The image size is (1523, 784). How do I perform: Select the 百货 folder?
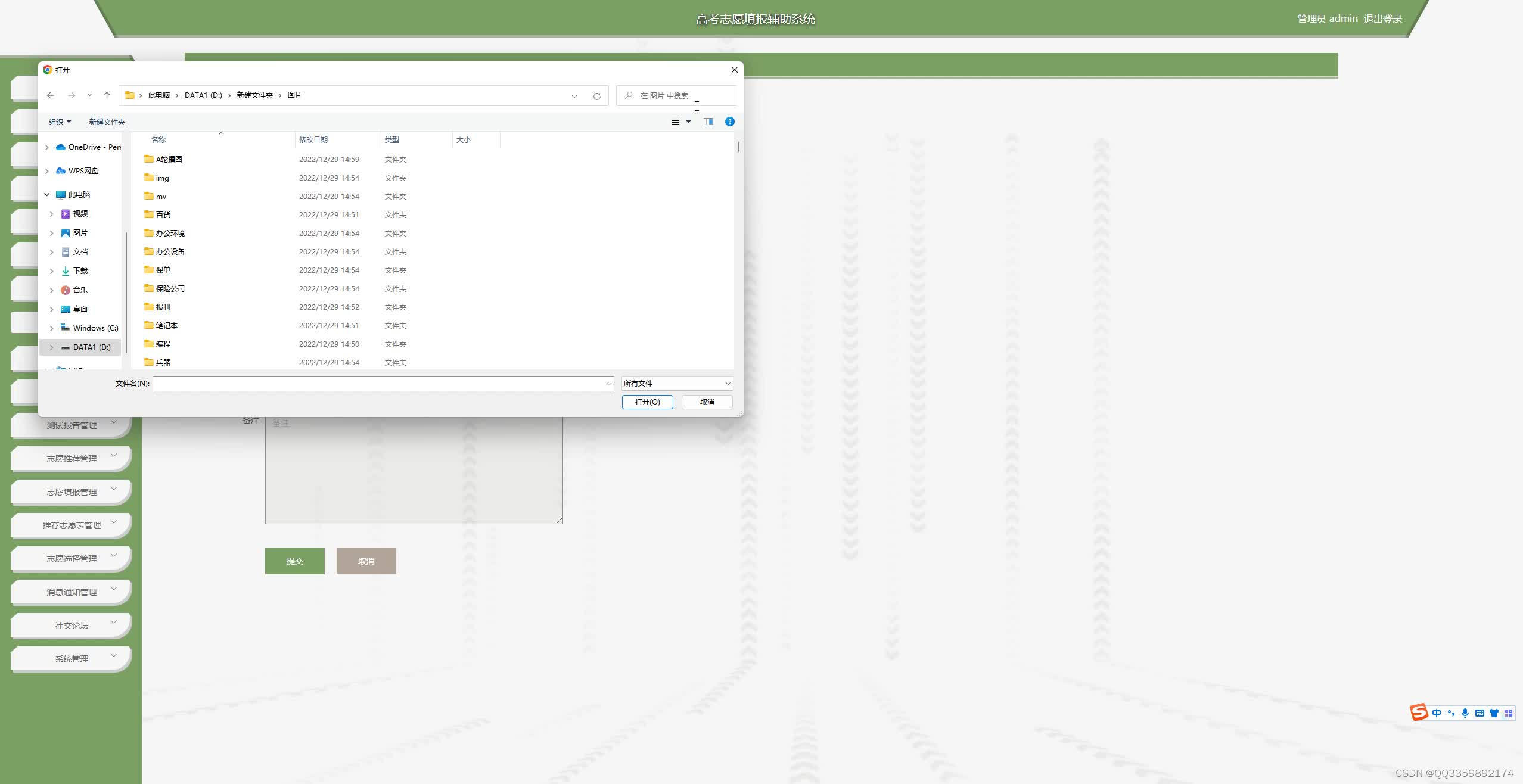coord(157,214)
